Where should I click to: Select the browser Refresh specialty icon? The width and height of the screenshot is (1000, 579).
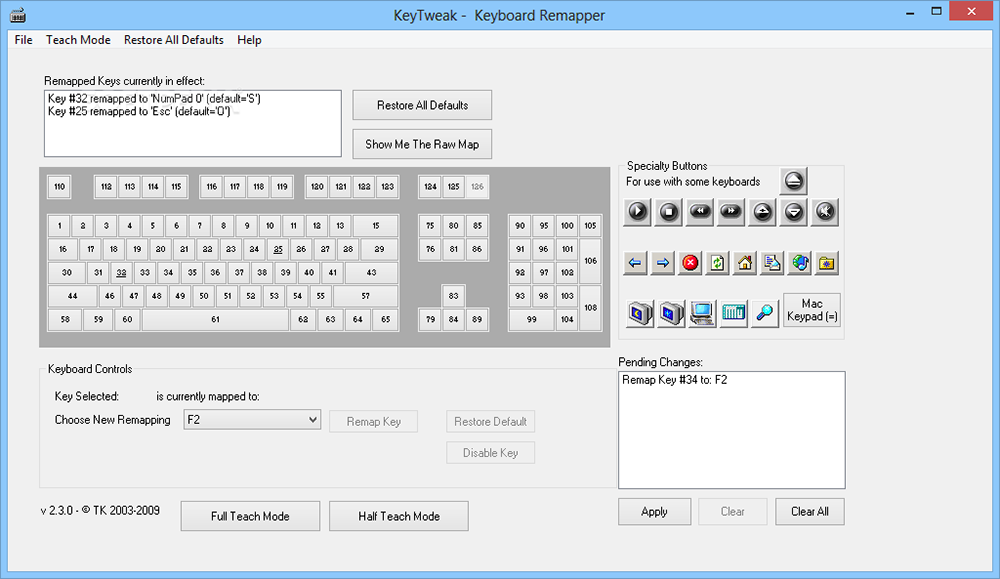coord(717,263)
